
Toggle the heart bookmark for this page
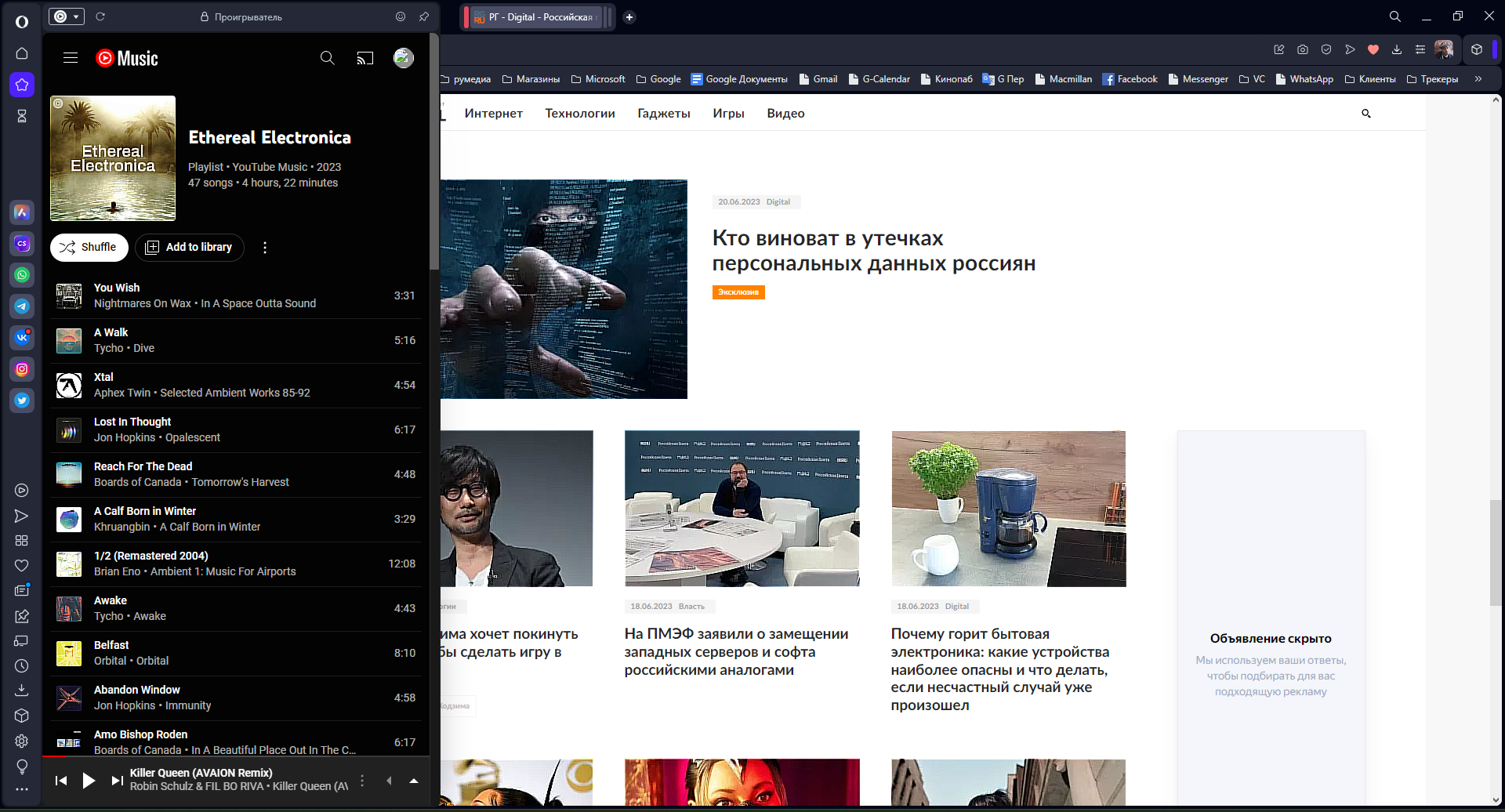pos(1373,49)
